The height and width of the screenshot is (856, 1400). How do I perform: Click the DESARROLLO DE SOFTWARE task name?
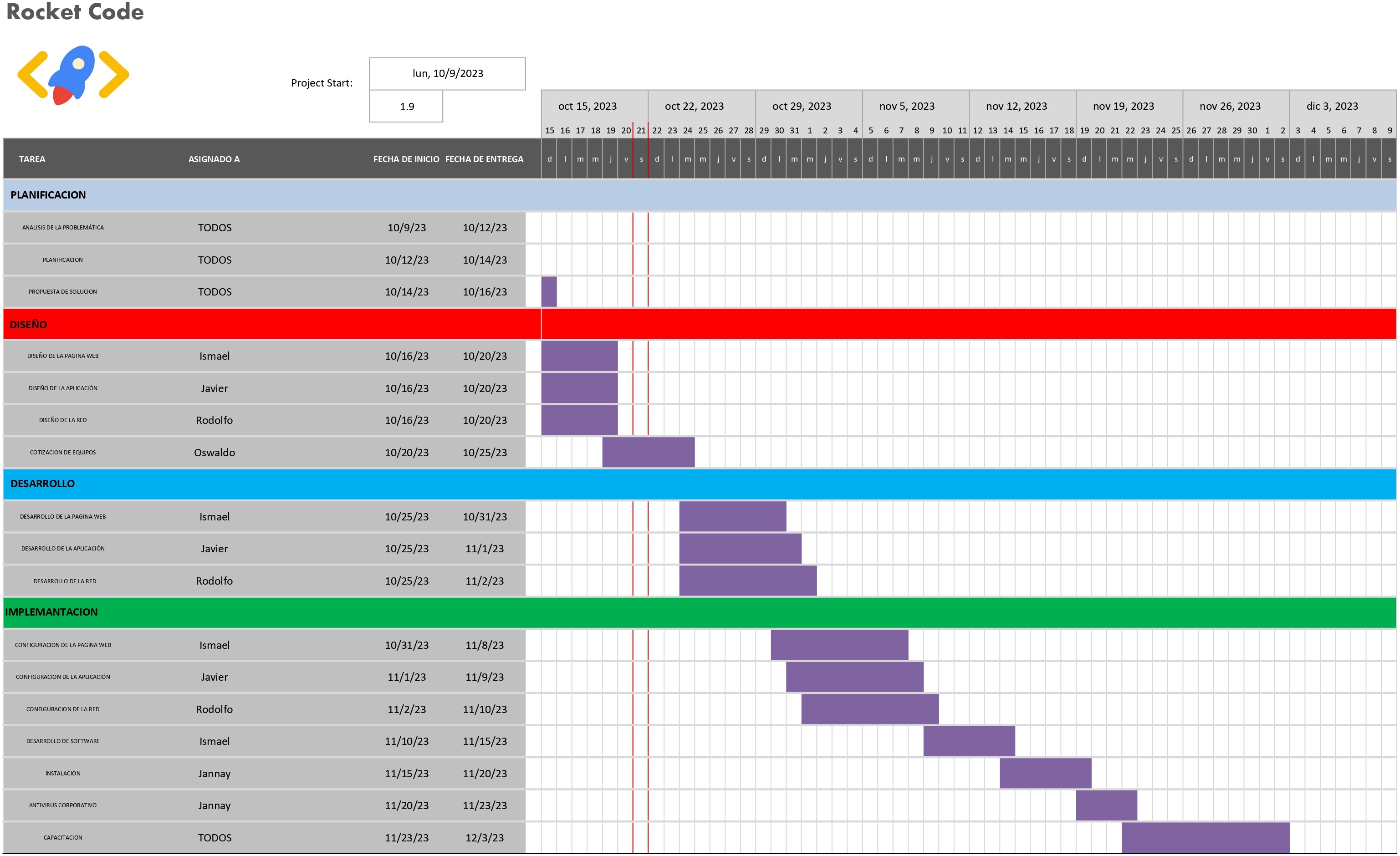(x=63, y=741)
